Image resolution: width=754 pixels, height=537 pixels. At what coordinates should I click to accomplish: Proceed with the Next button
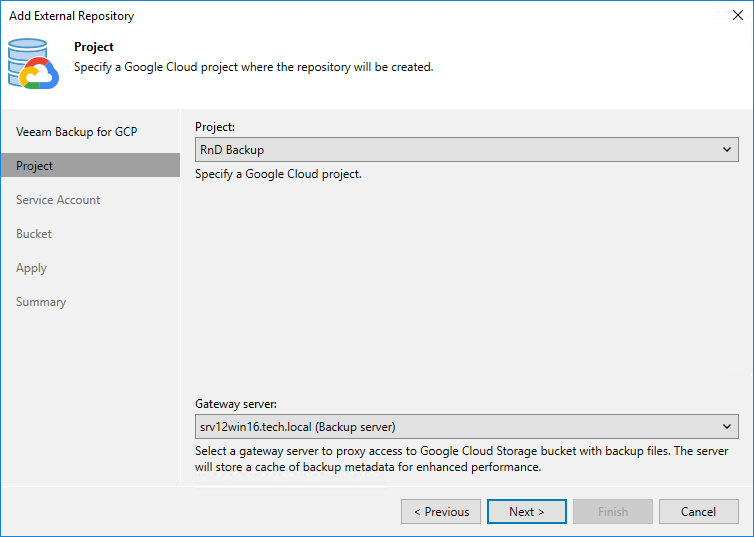point(526,512)
